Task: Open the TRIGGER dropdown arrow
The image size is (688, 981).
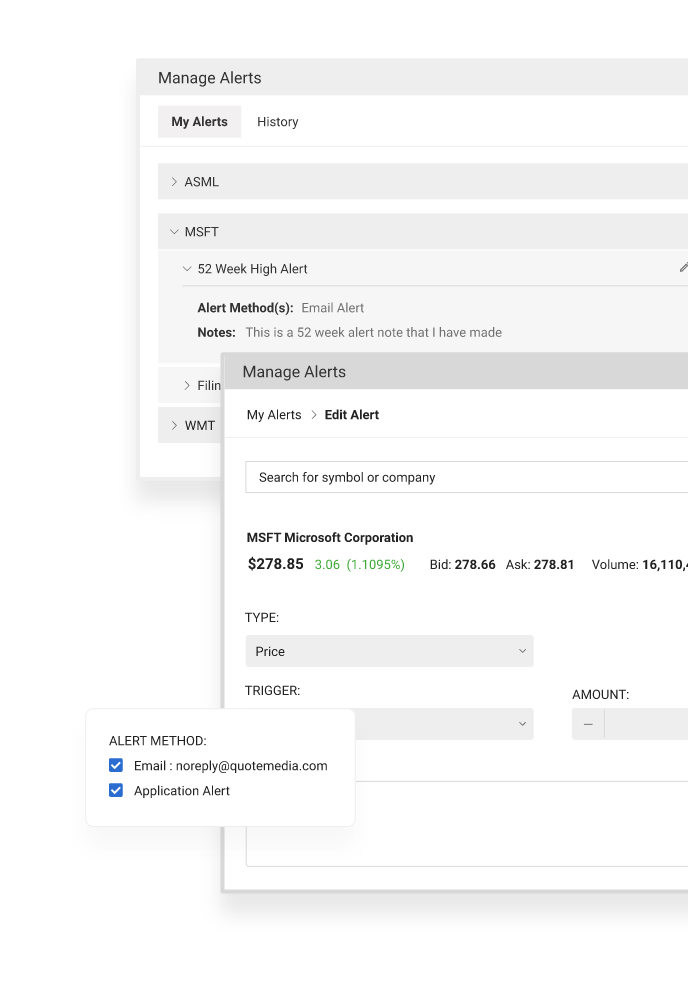Action: [522, 724]
